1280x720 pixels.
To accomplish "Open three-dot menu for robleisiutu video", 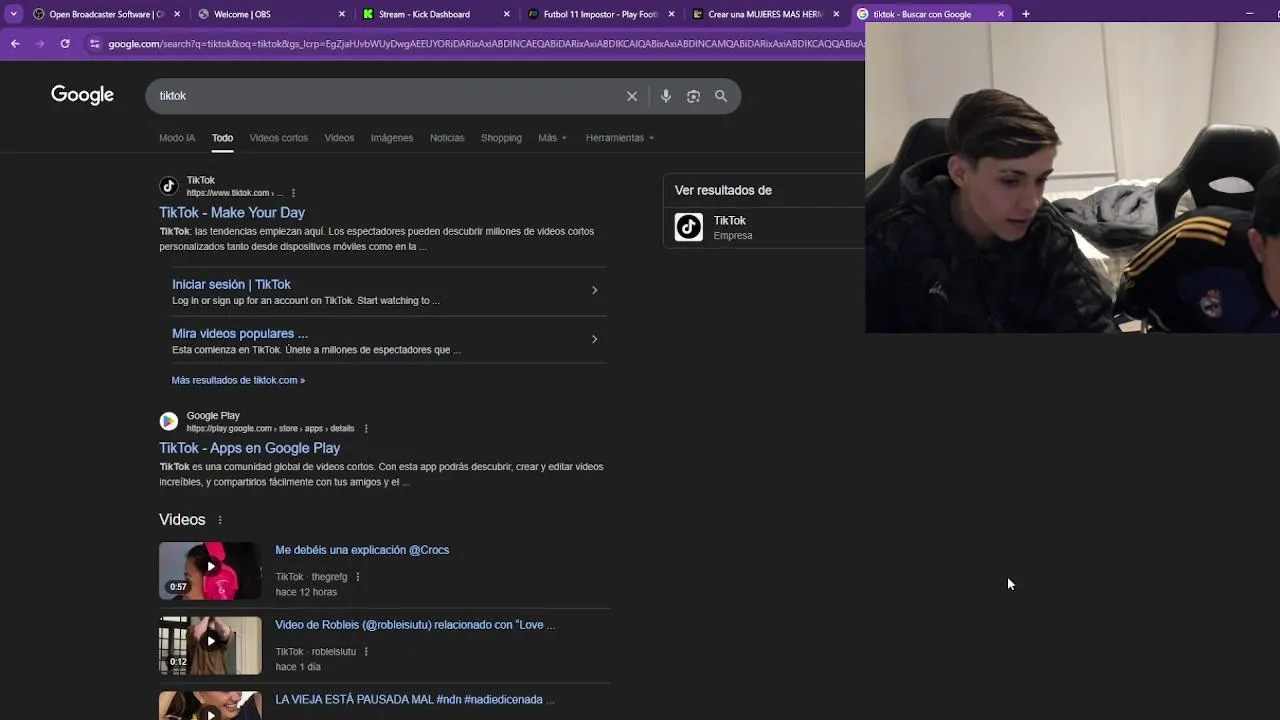I will (x=366, y=652).
